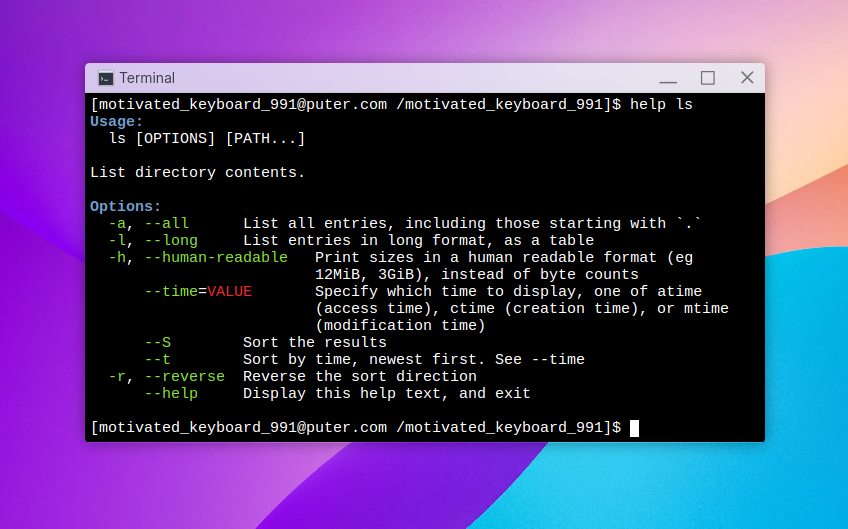This screenshot has width=848, height=529.
Task: Close the Terminal window
Action: coord(747,78)
